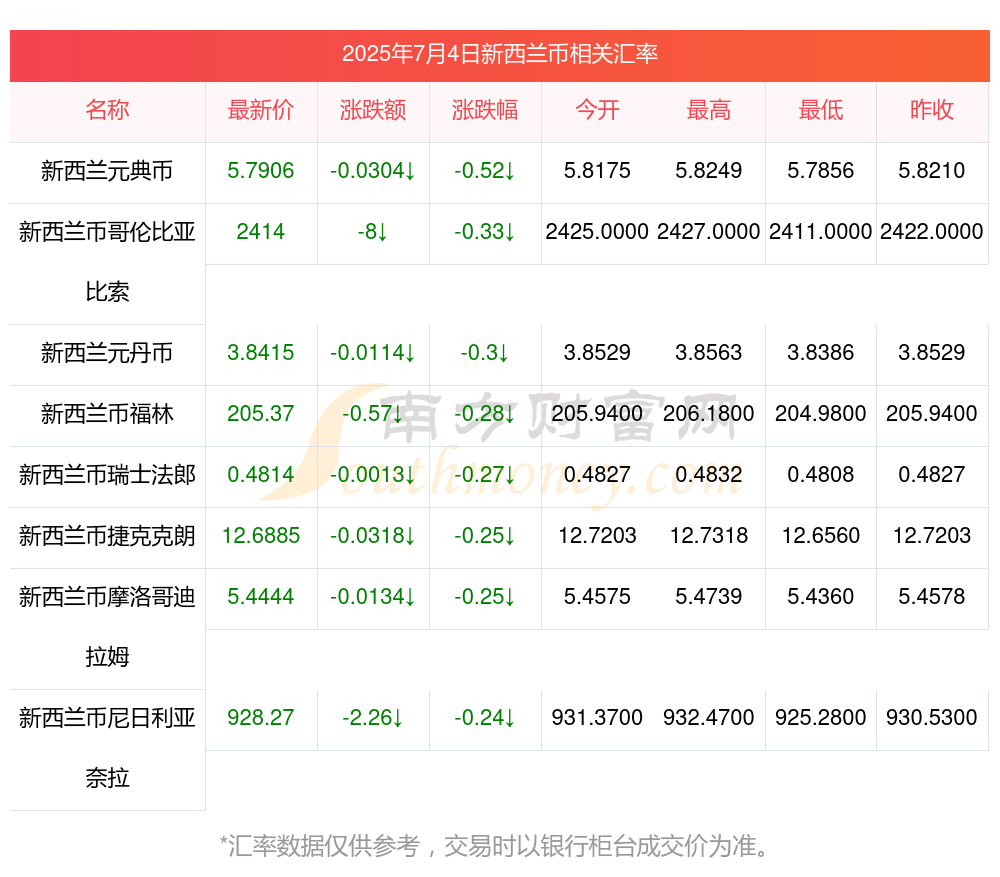The image size is (1000, 877).
Task: Select the 名称 column header
Action: click(107, 110)
